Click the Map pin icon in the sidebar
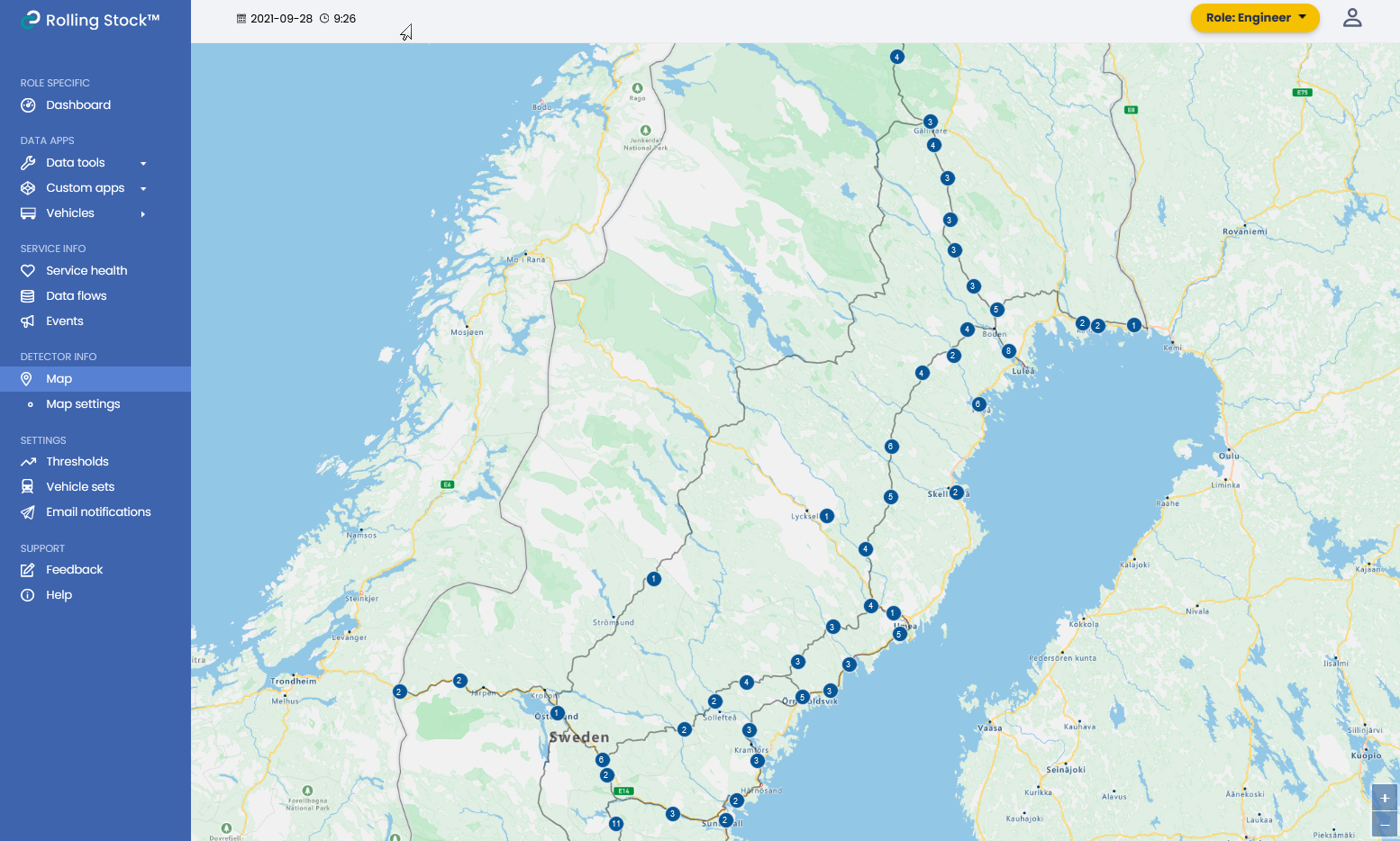 [x=27, y=378]
